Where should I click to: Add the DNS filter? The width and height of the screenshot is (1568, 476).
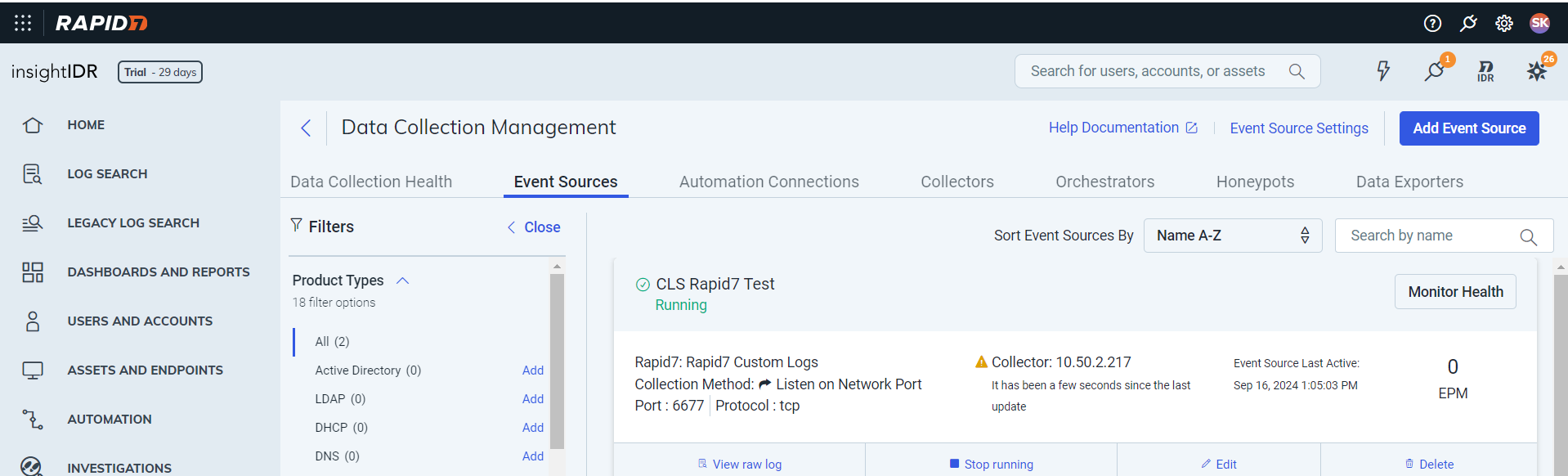tap(533, 456)
